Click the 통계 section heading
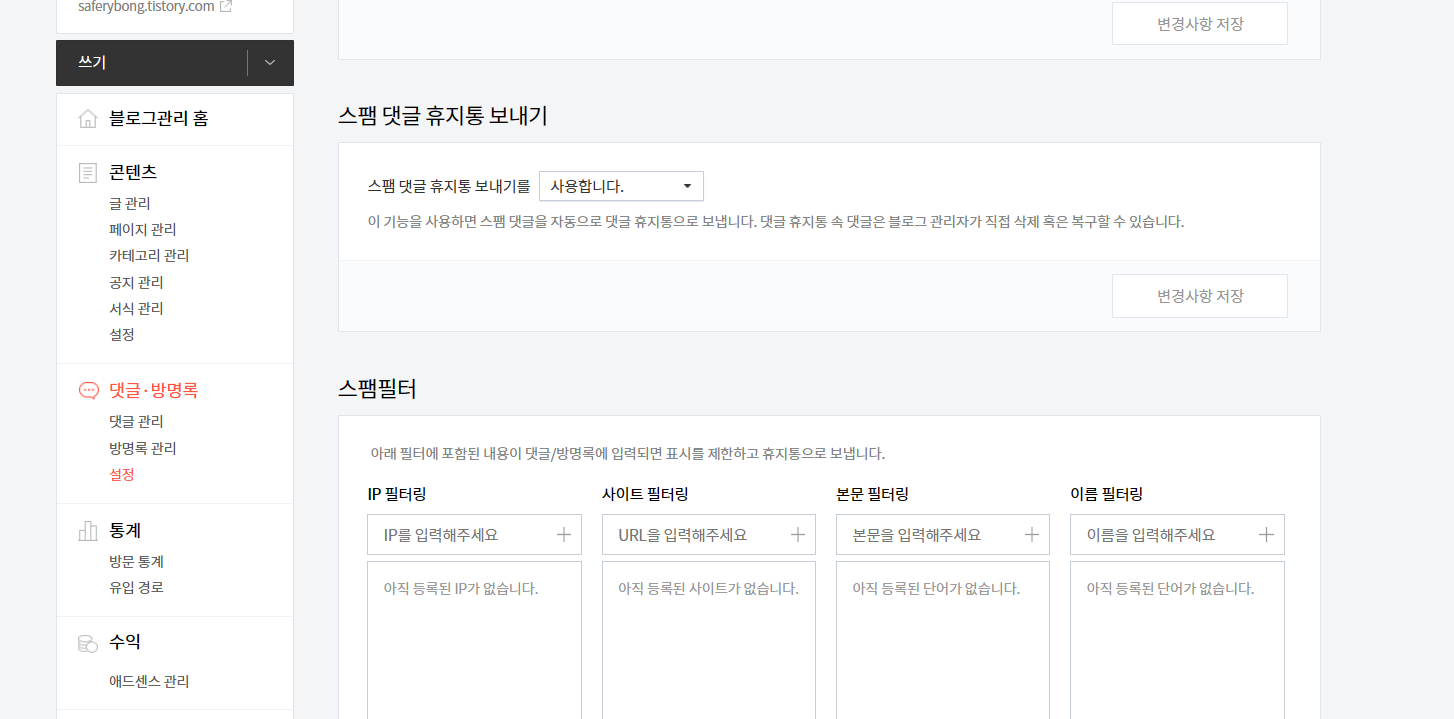This screenshot has width=1454, height=719. tap(125, 531)
